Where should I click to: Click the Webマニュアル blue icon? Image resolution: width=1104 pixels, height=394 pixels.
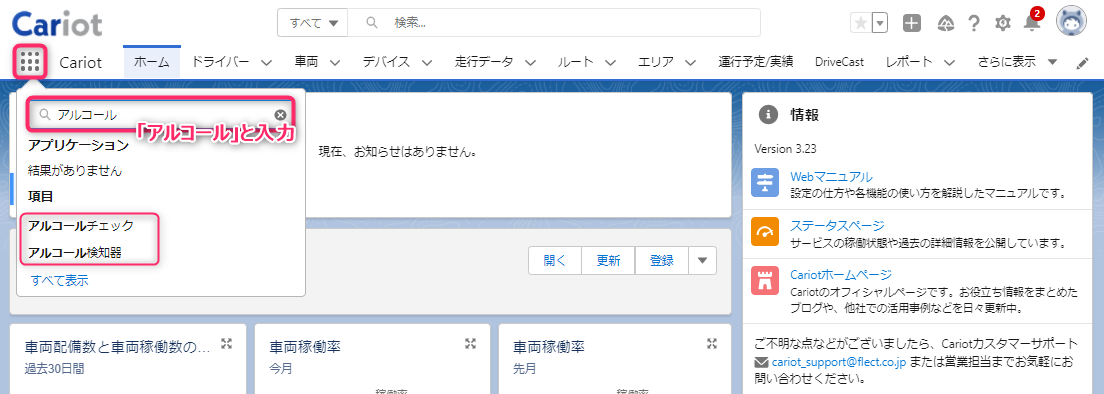pyautogui.click(x=765, y=182)
